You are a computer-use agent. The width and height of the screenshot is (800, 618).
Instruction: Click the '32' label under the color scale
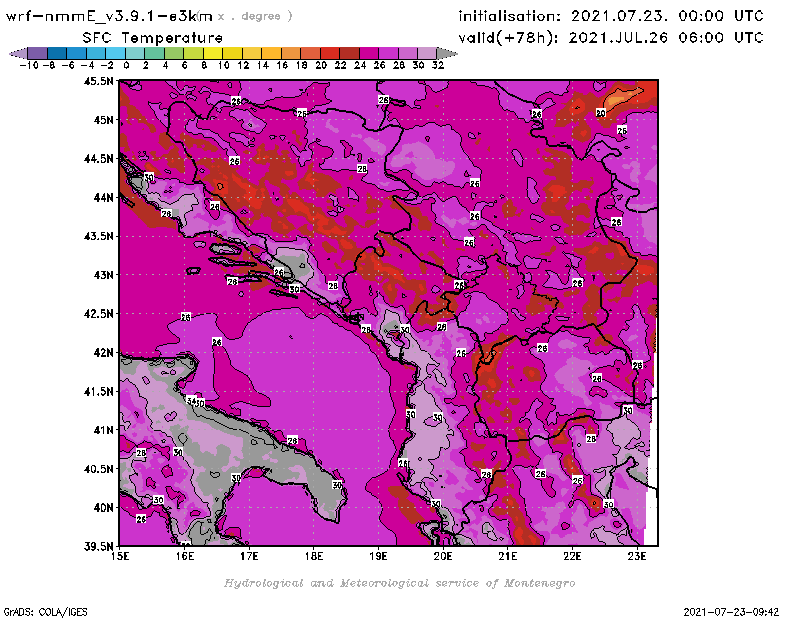coord(438,65)
